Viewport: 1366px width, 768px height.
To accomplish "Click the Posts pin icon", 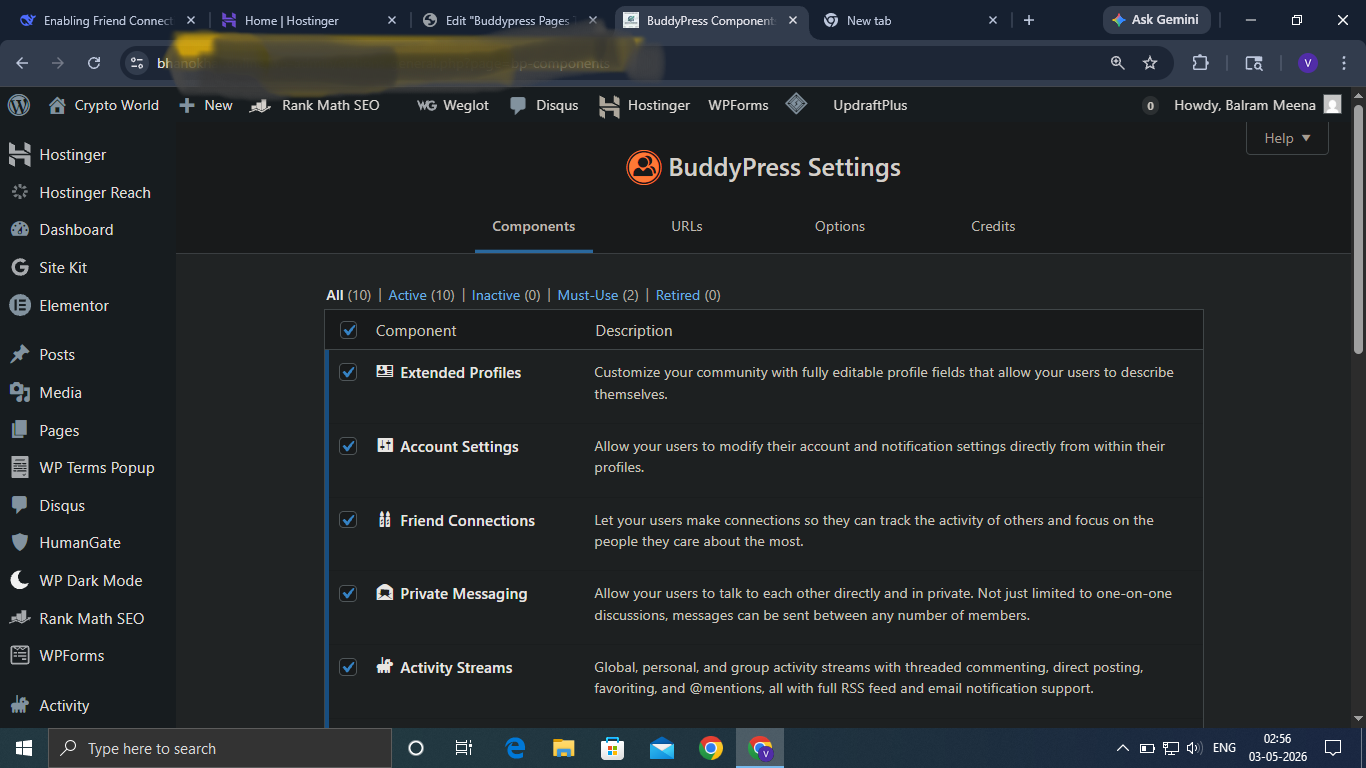I will click(20, 355).
